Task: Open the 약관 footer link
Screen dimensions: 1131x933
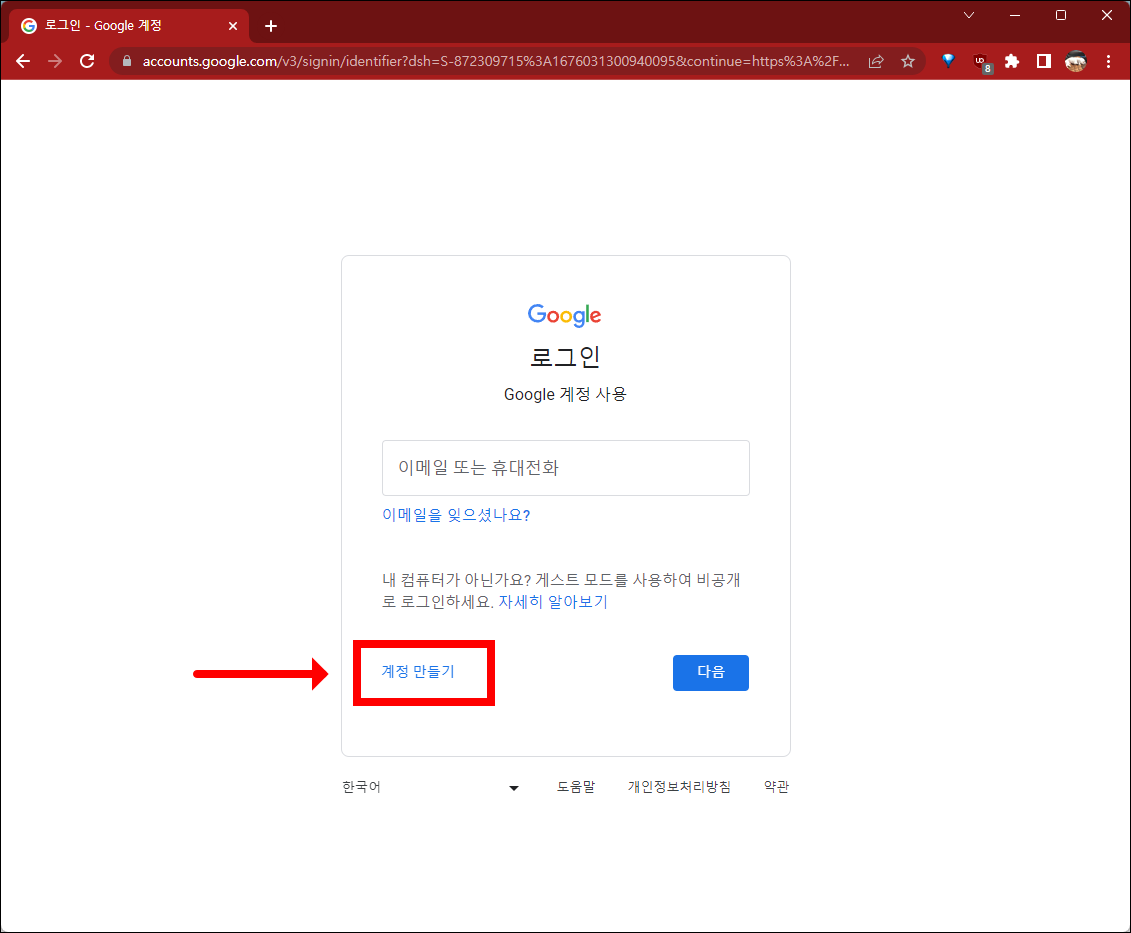Action: point(776,787)
